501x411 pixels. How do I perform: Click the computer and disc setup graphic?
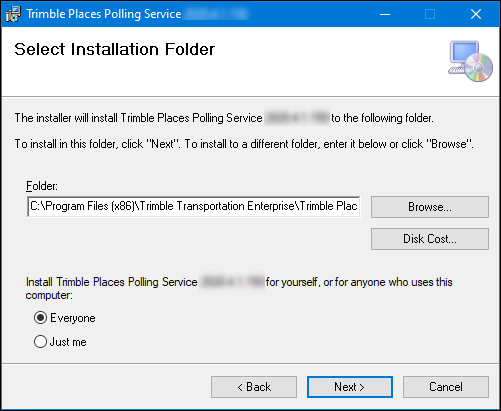point(470,61)
